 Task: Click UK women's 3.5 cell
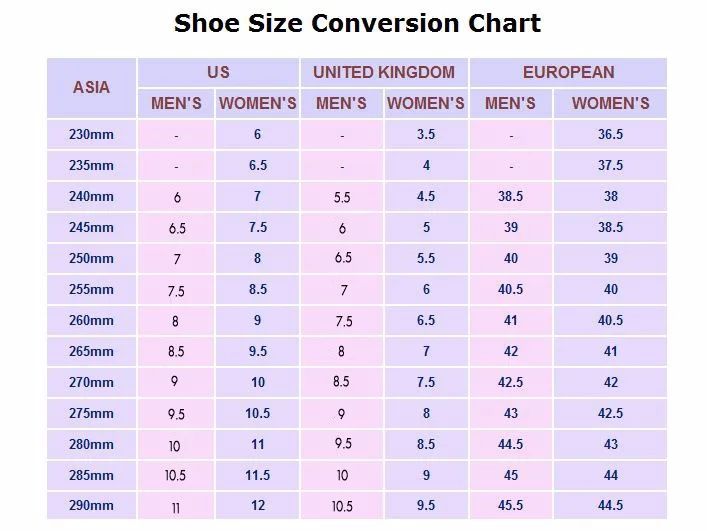(x=426, y=134)
